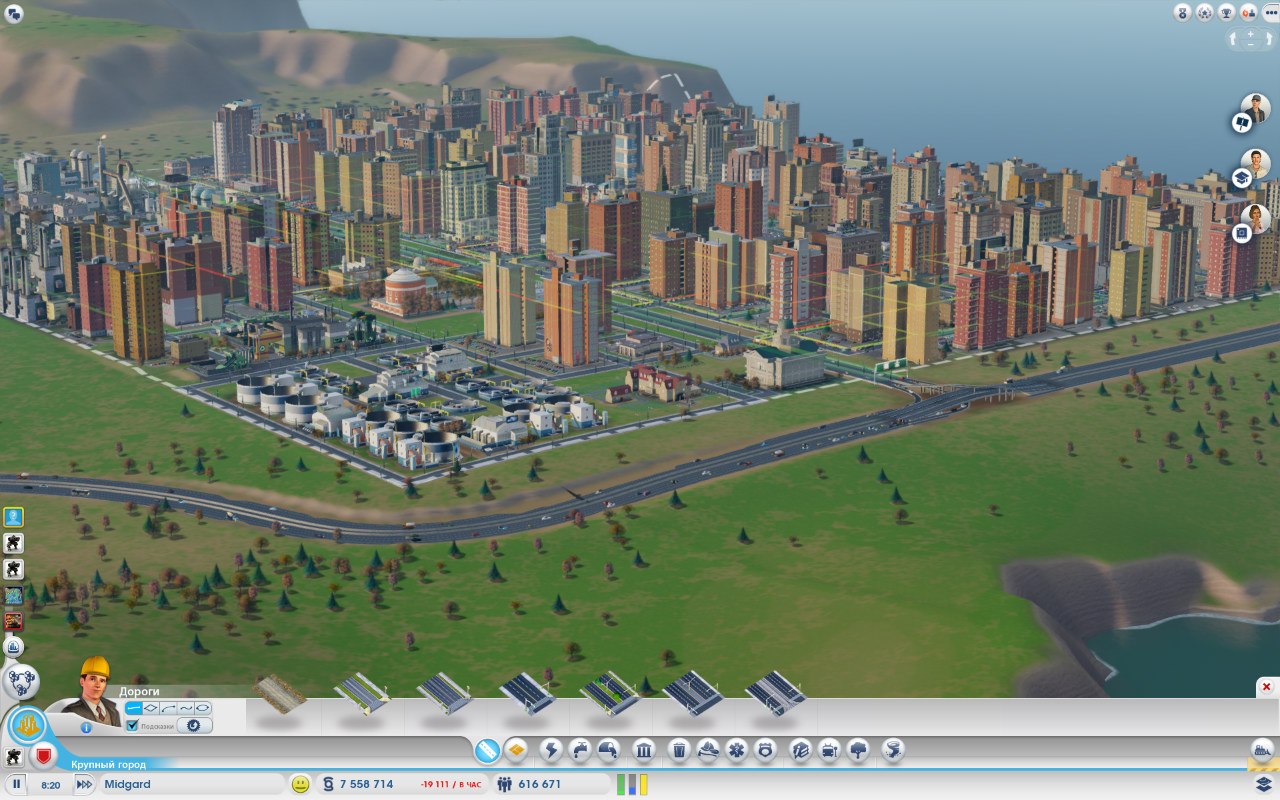The height and width of the screenshot is (800, 1280).
Task: Open the Mass transit bus menu
Action: tap(829, 749)
